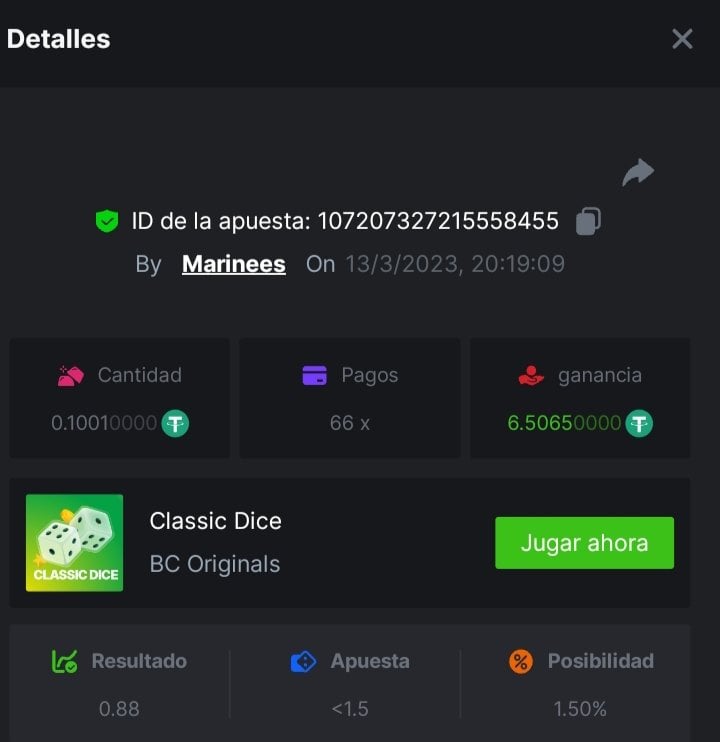Click the share arrow icon
The width and height of the screenshot is (720, 742).
click(x=637, y=172)
